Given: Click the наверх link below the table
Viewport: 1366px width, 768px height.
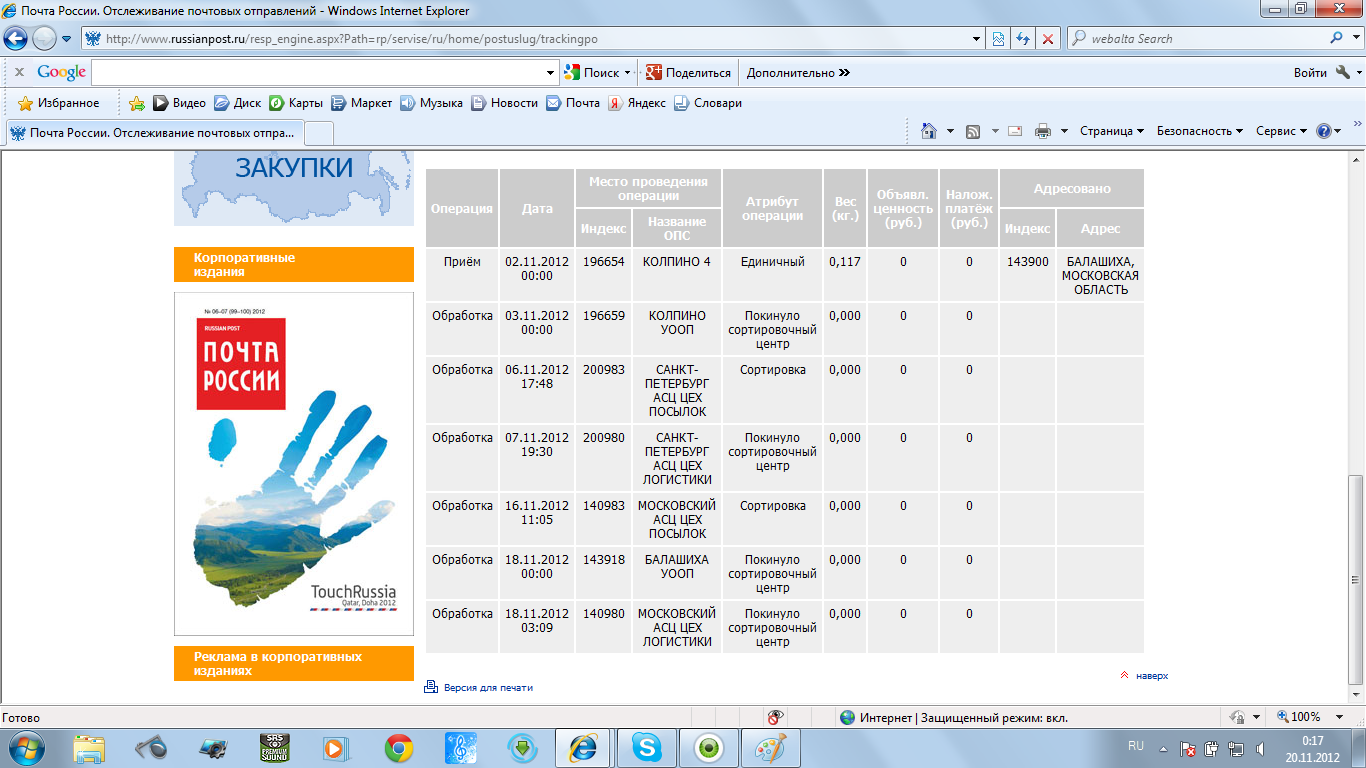Looking at the screenshot, I should (x=1151, y=676).
